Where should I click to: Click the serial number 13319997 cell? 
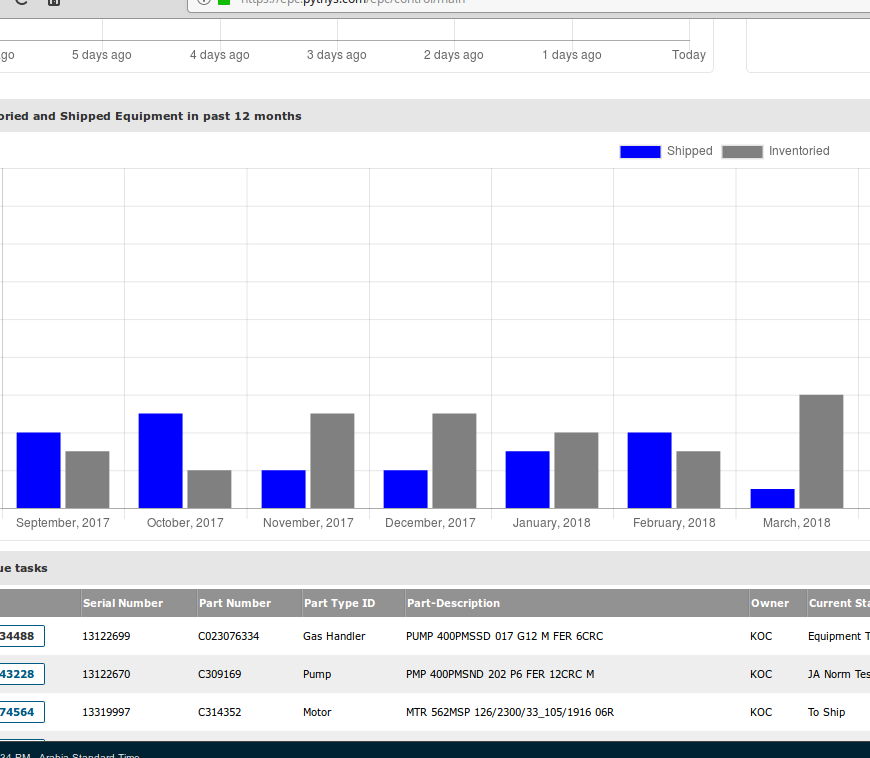(x=106, y=712)
